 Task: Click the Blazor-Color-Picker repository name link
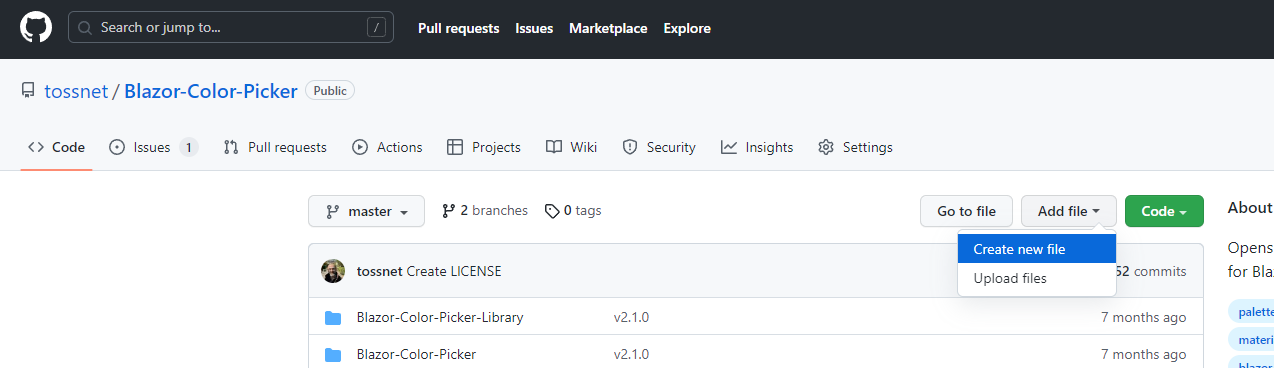tap(211, 91)
